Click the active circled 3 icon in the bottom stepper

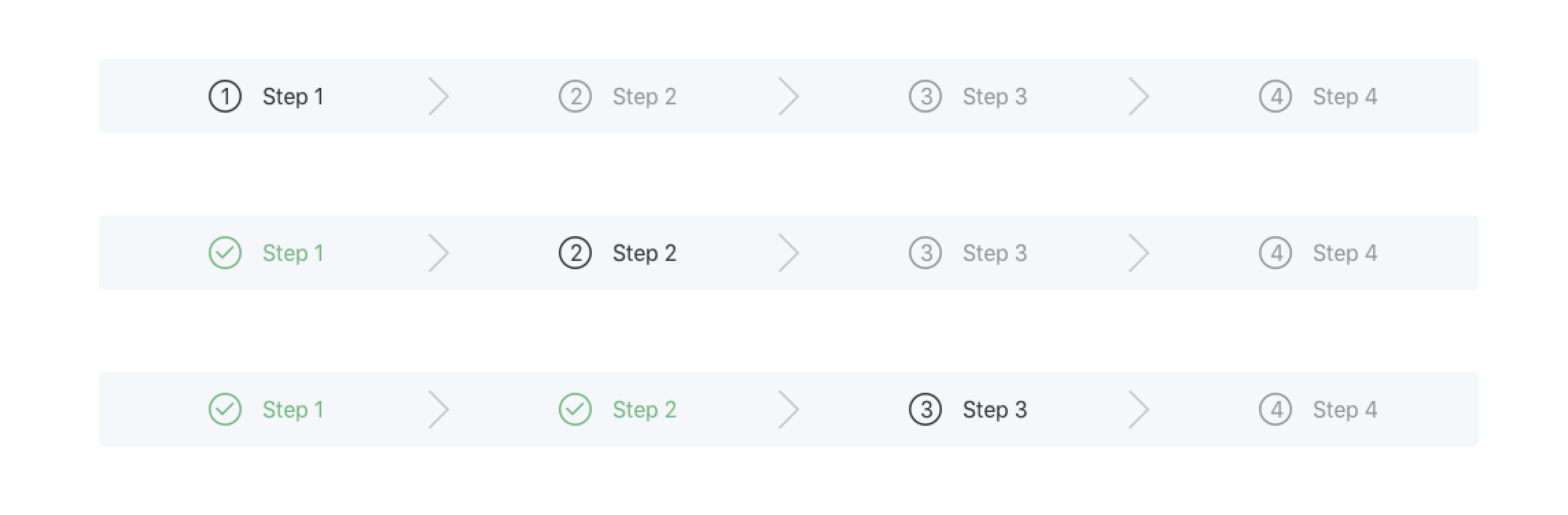(925, 409)
